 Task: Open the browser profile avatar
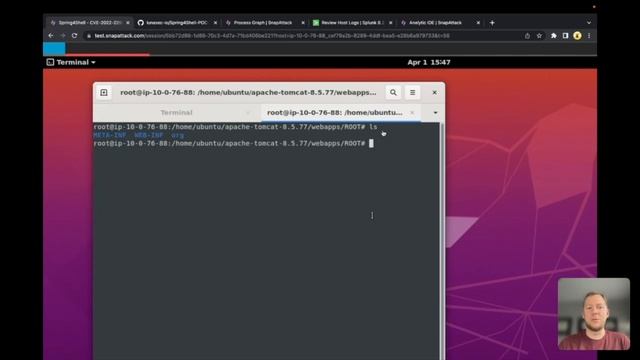tap(577, 36)
